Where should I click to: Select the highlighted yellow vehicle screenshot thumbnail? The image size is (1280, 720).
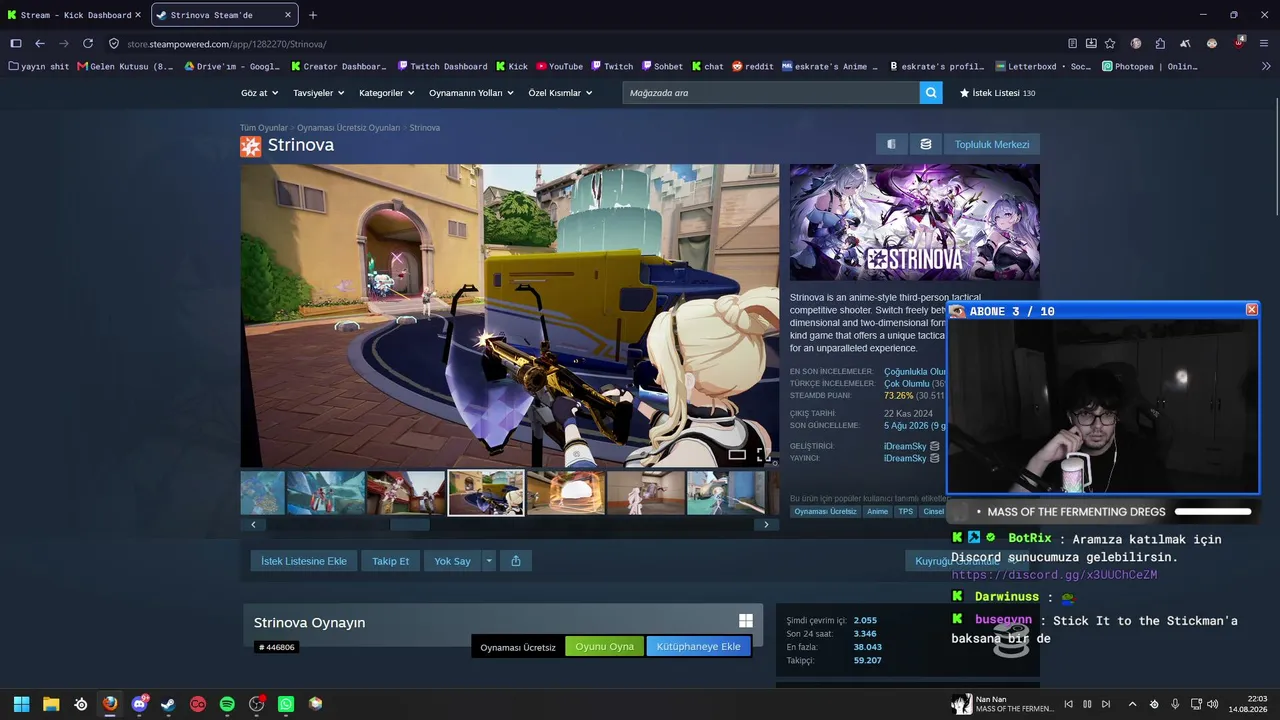(x=486, y=493)
